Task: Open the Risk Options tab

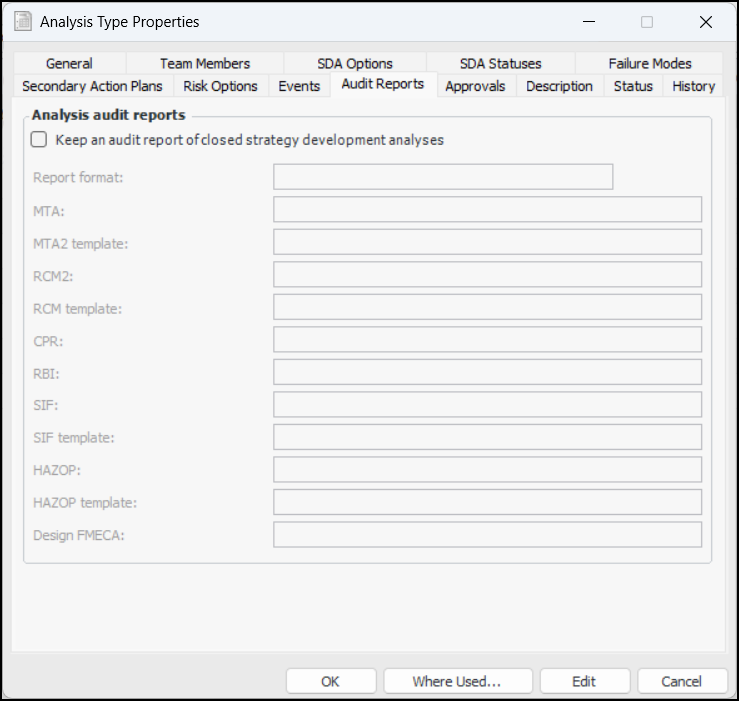Action: click(x=221, y=86)
